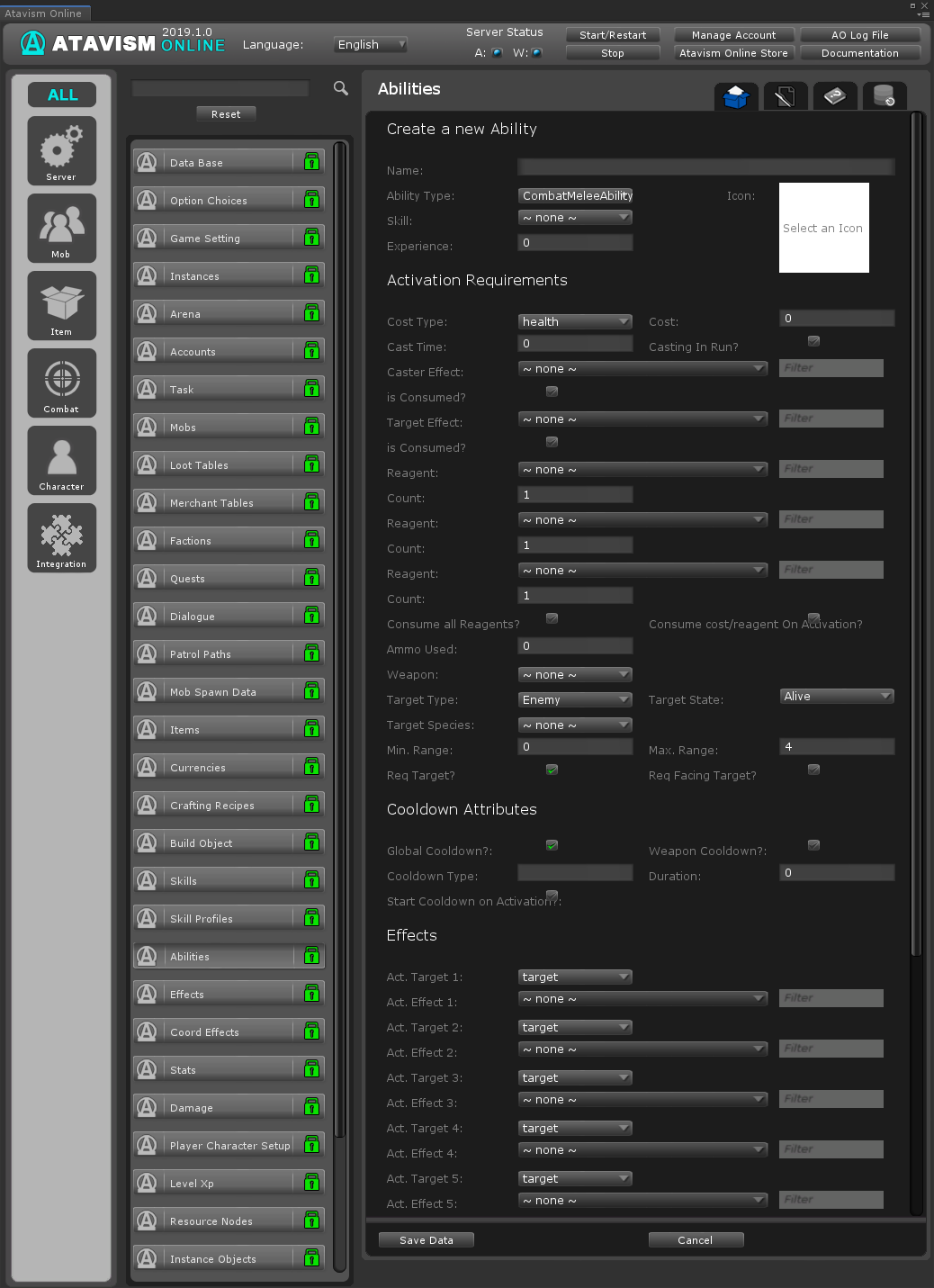This screenshot has width=934, height=1288.
Task: Select the Mob category icon
Action: [61, 228]
